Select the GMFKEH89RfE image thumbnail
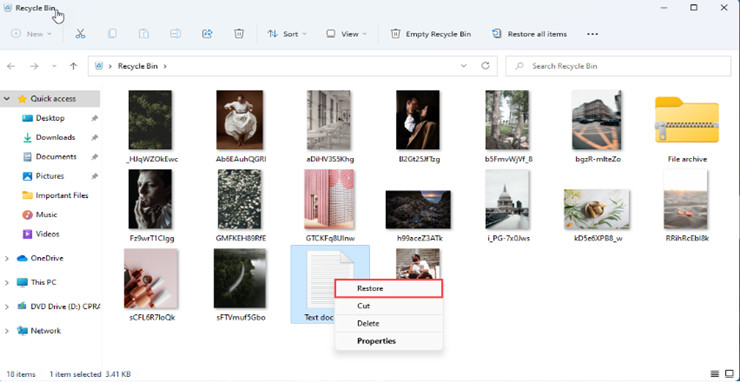The width and height of the screenshot is (740, 382). 240,199
